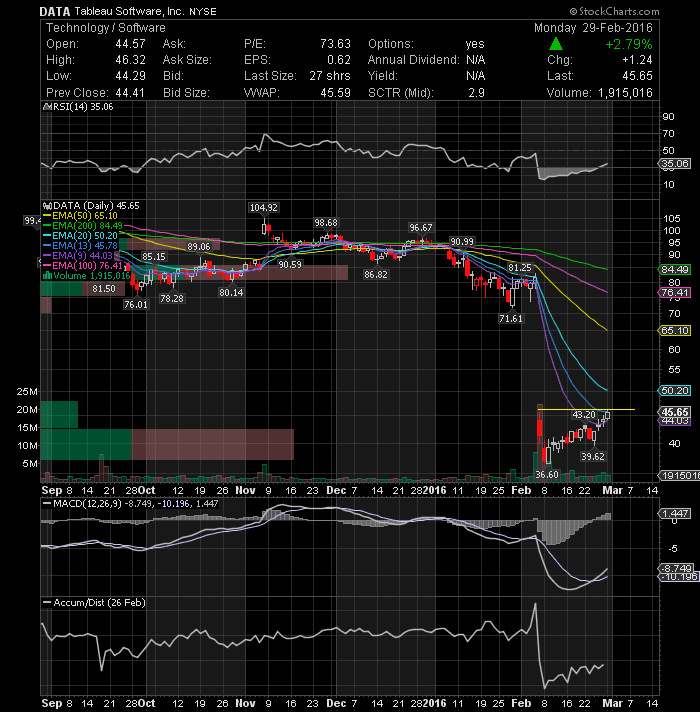Click the candlestick icon beside DATA (Daily)
700x712 pixels.
[47, 206]
